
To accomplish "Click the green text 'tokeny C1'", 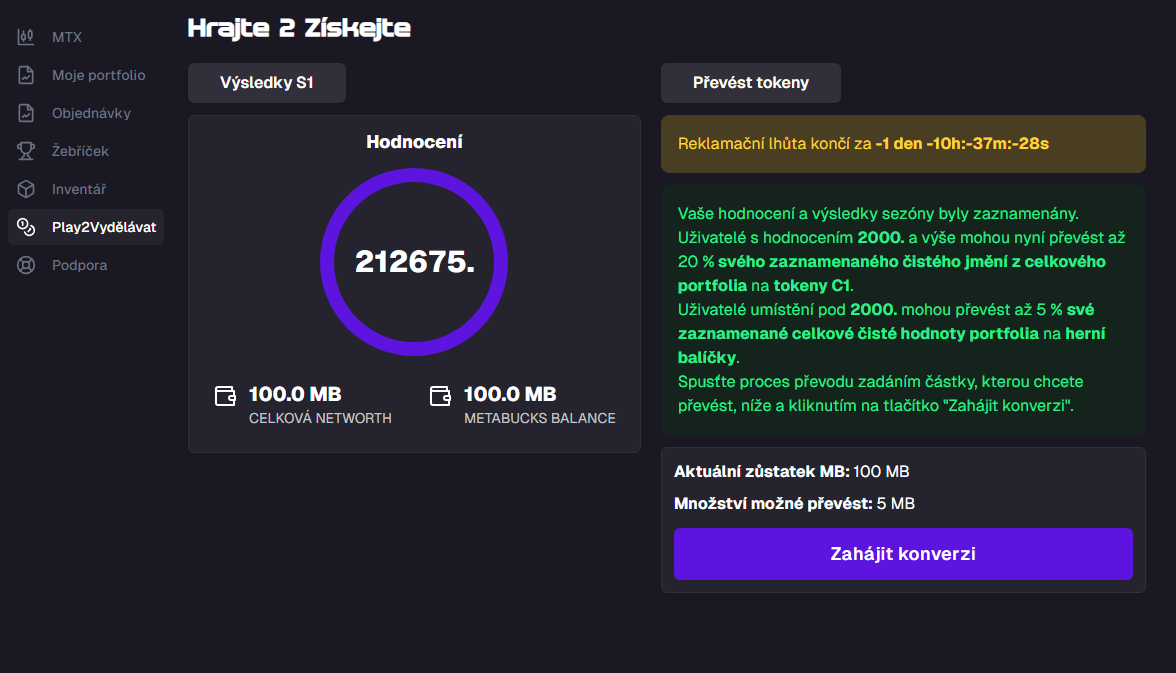I will click(x=812, y=286).
